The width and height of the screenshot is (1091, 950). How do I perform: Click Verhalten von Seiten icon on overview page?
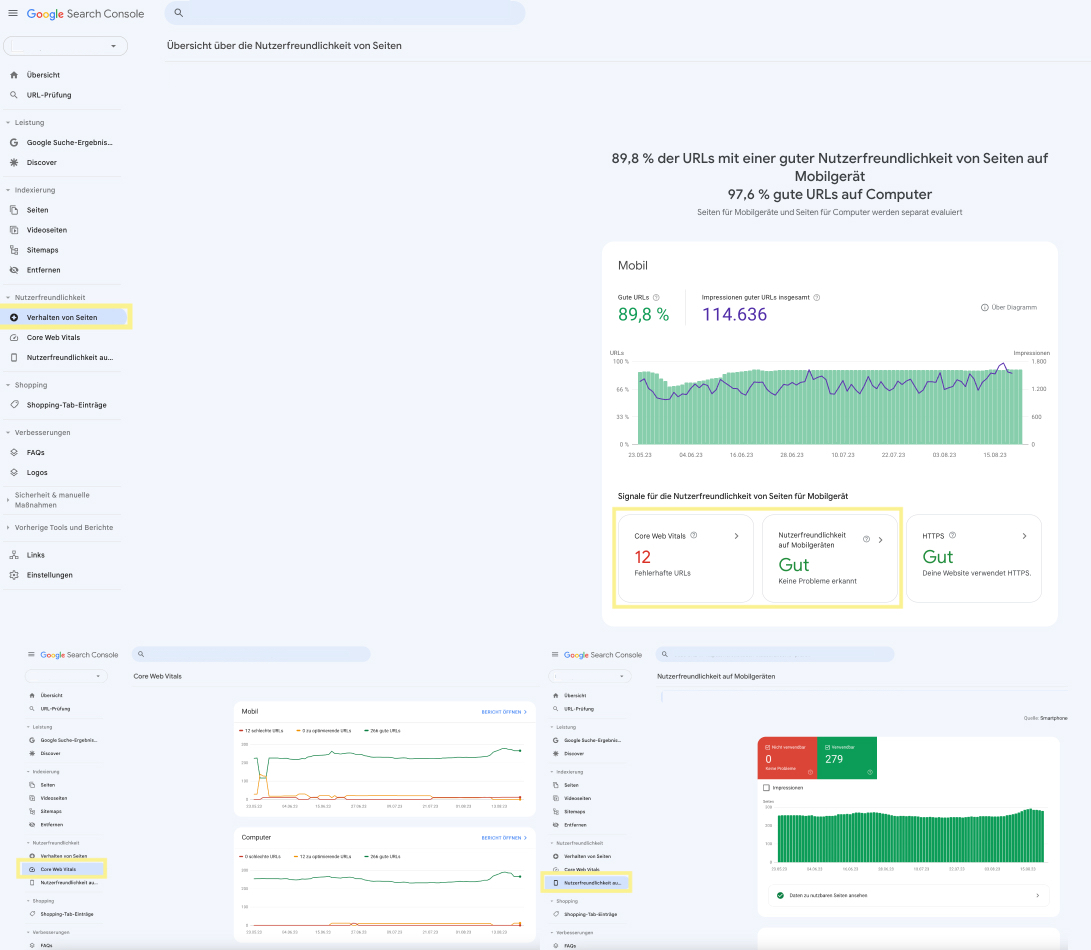click(x=14, y=317)
